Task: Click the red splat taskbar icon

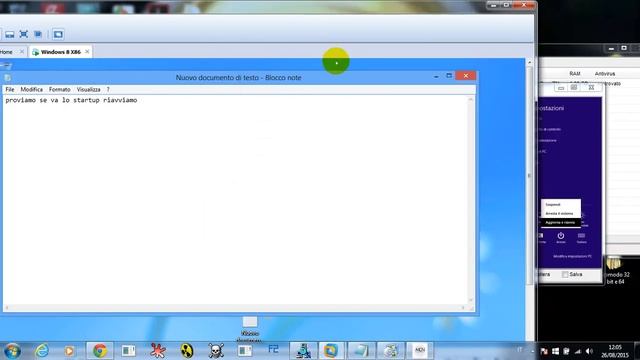Action: (158, 351)
